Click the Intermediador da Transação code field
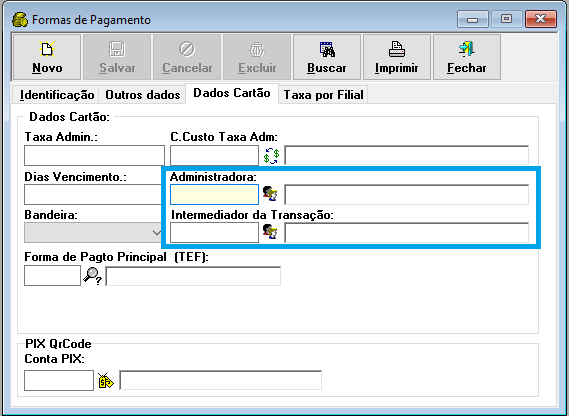Image resolution: width=569 pixels, height=416 pixels. pyautogui.click(x=214, y=232)
